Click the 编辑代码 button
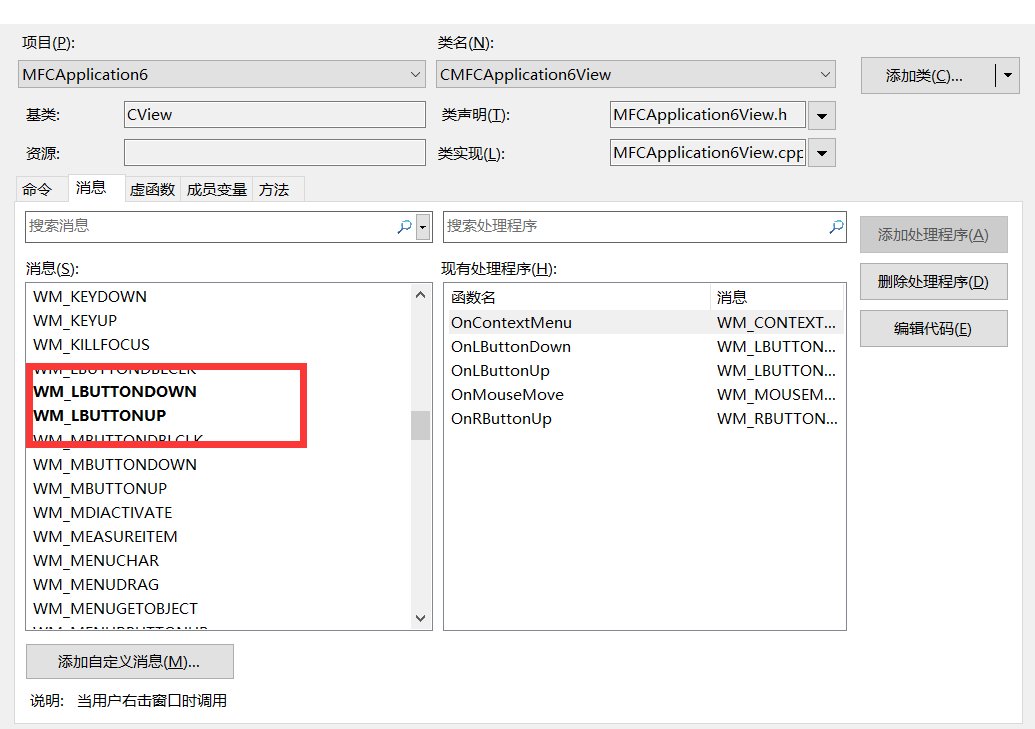Viewport: 1035px width, 729px height. click(x=933, y=328)
